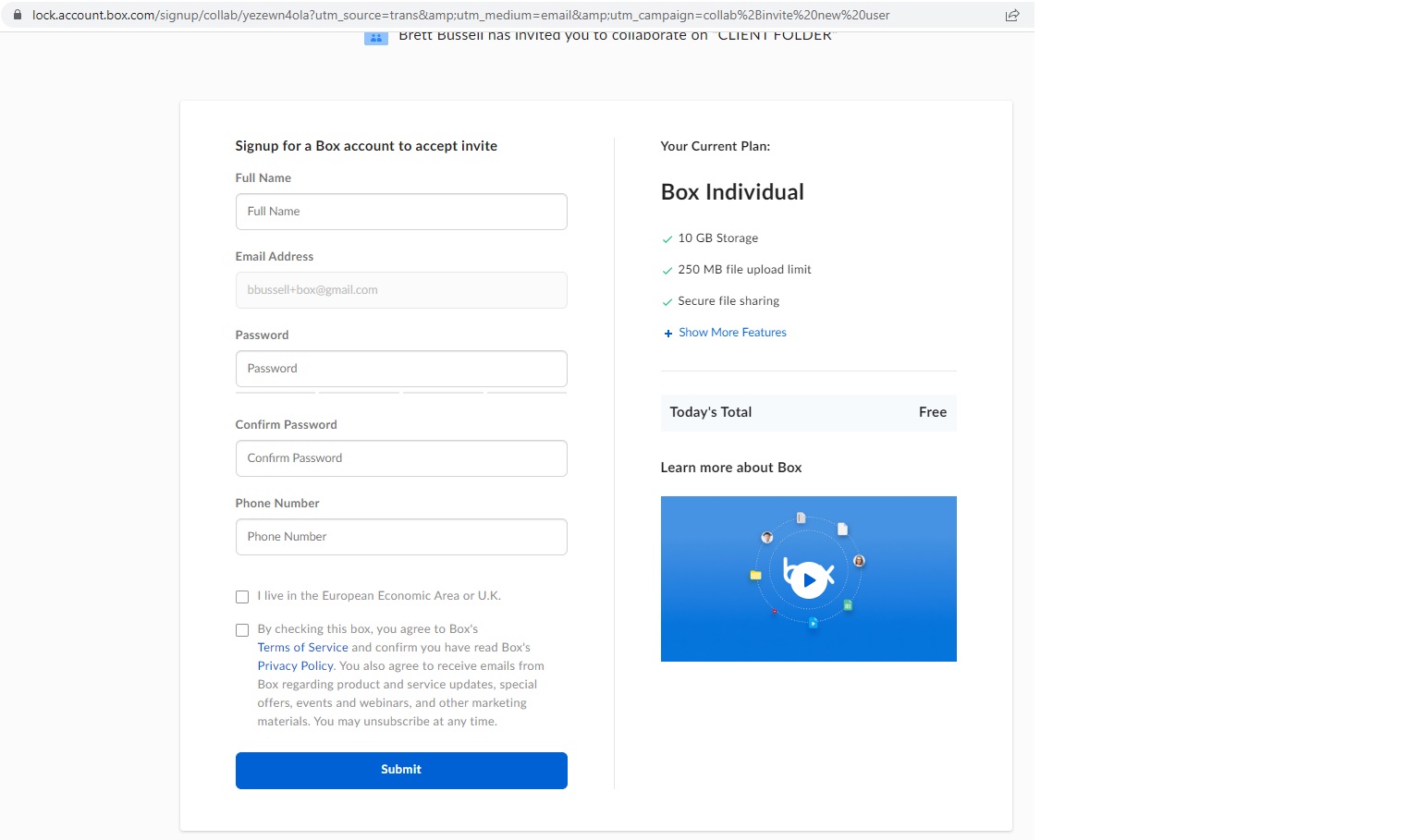This screenshot has height=840, width=1420.
Task: Open the Terms of Service link
Action: [x=302, y=647]
